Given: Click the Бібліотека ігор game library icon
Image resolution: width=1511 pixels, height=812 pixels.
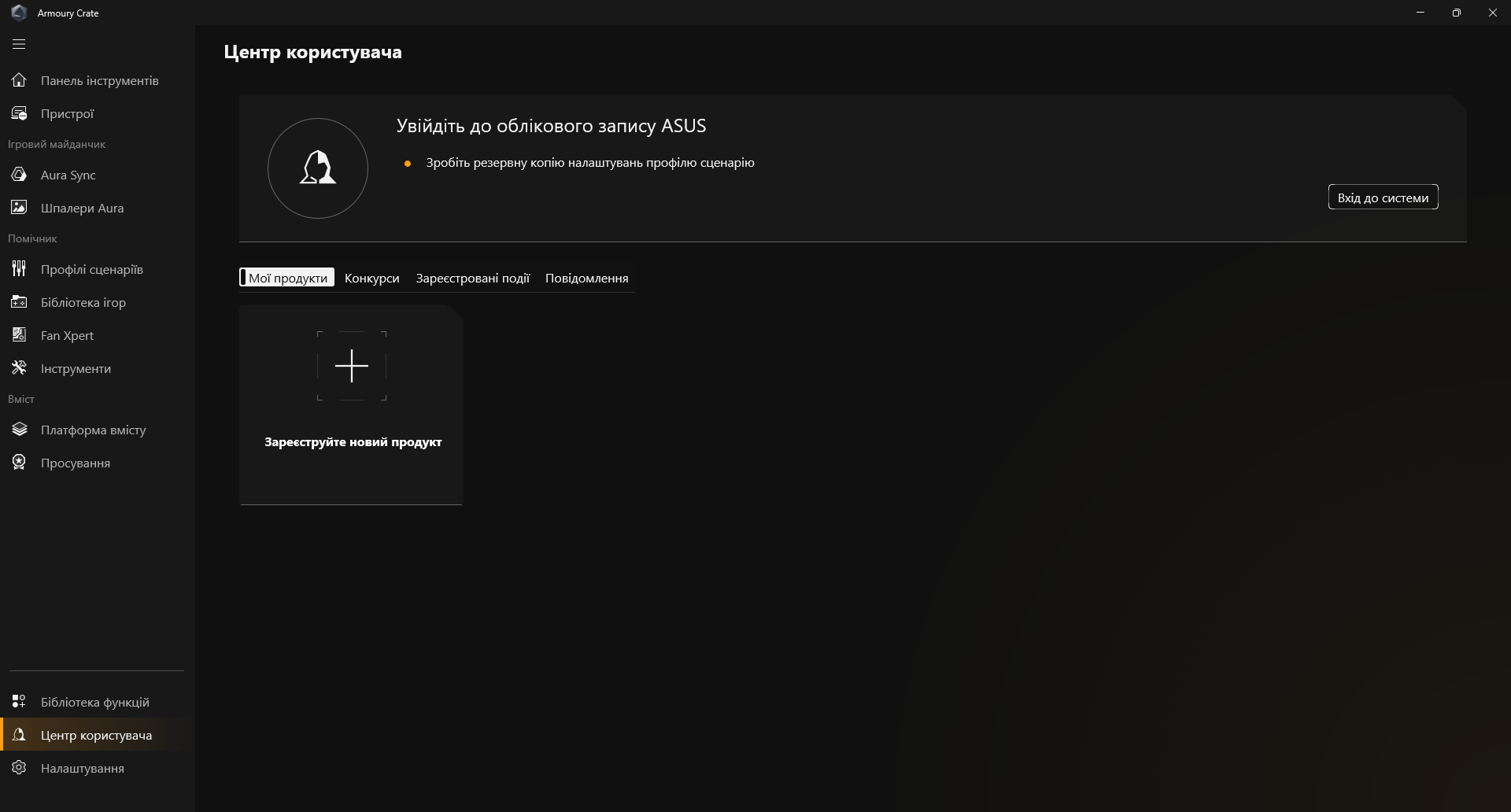Looking at the screenshot, I should (19, 302).
